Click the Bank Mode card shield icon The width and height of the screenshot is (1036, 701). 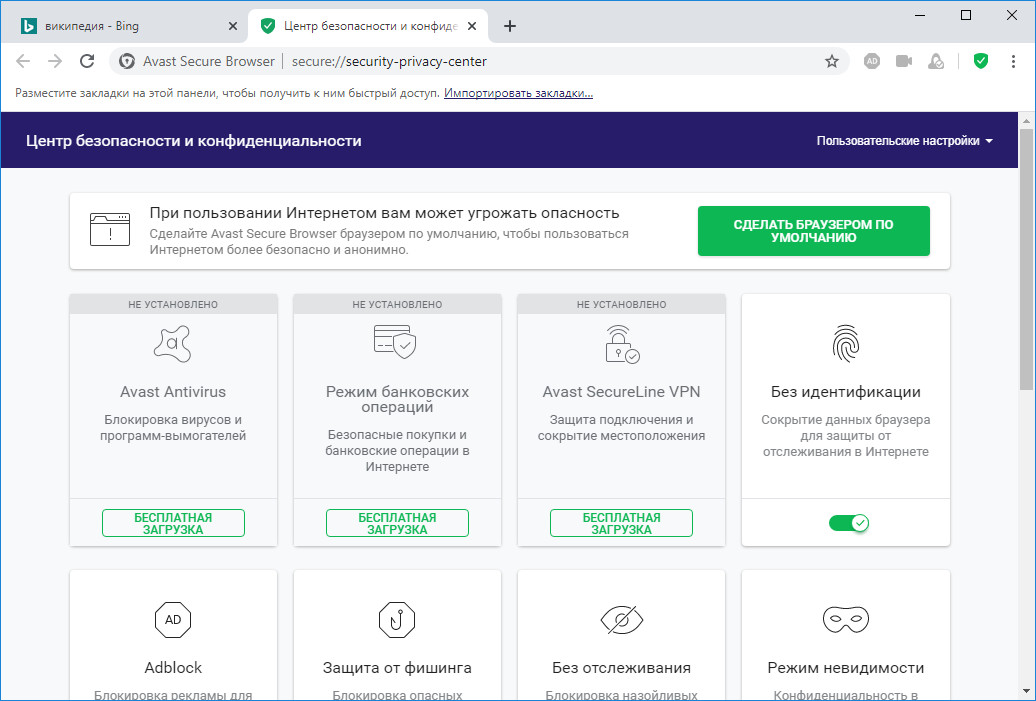click(395, 342)
